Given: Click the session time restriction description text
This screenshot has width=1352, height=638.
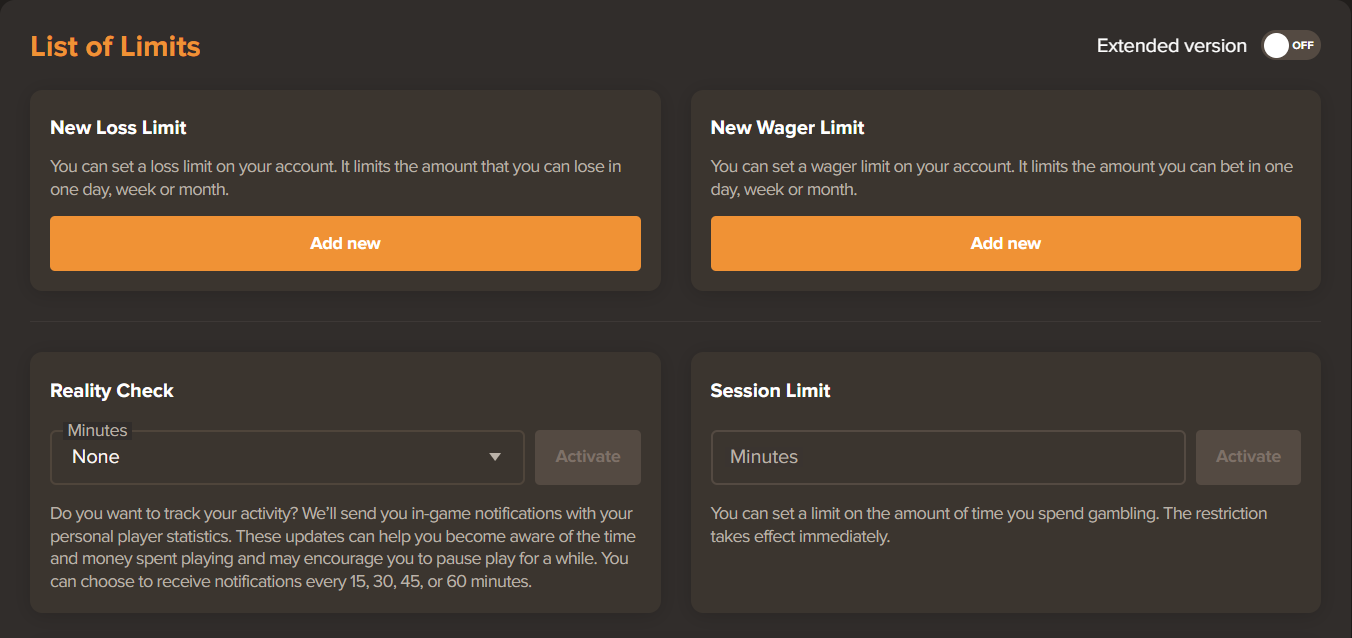Looking at the screenshot, I should point(990,524).
